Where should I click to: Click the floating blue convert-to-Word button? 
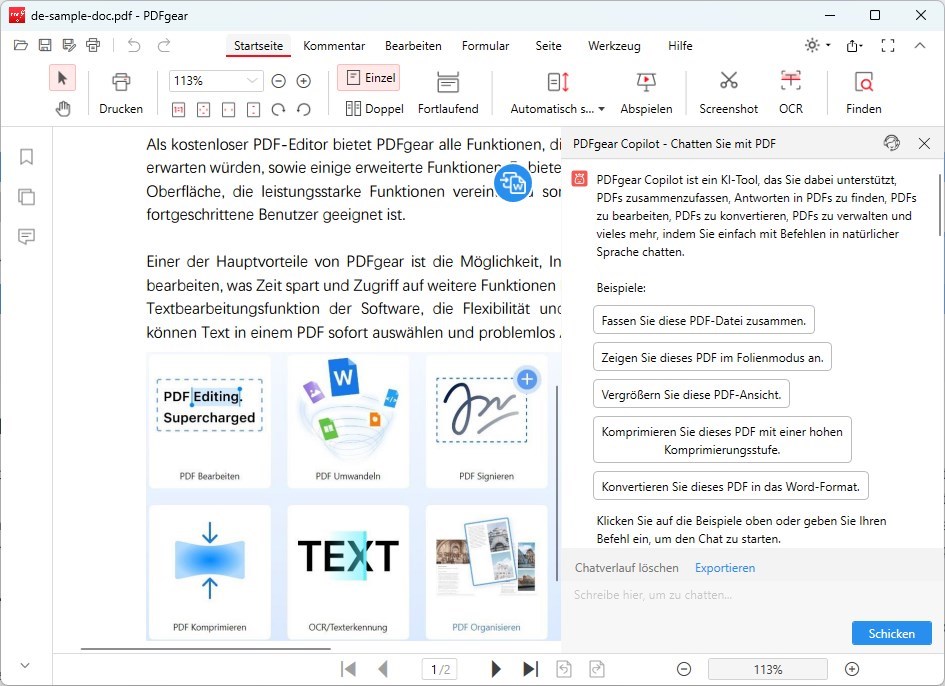pyautogui.click(x=513, y=183)
